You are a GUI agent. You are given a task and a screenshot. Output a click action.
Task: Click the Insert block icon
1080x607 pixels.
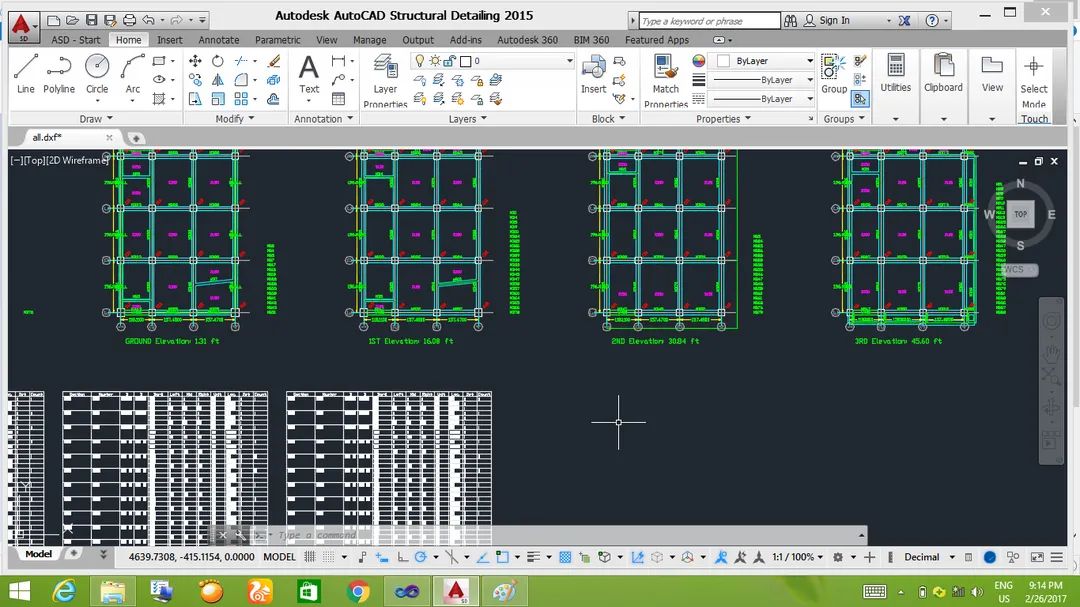593,74
